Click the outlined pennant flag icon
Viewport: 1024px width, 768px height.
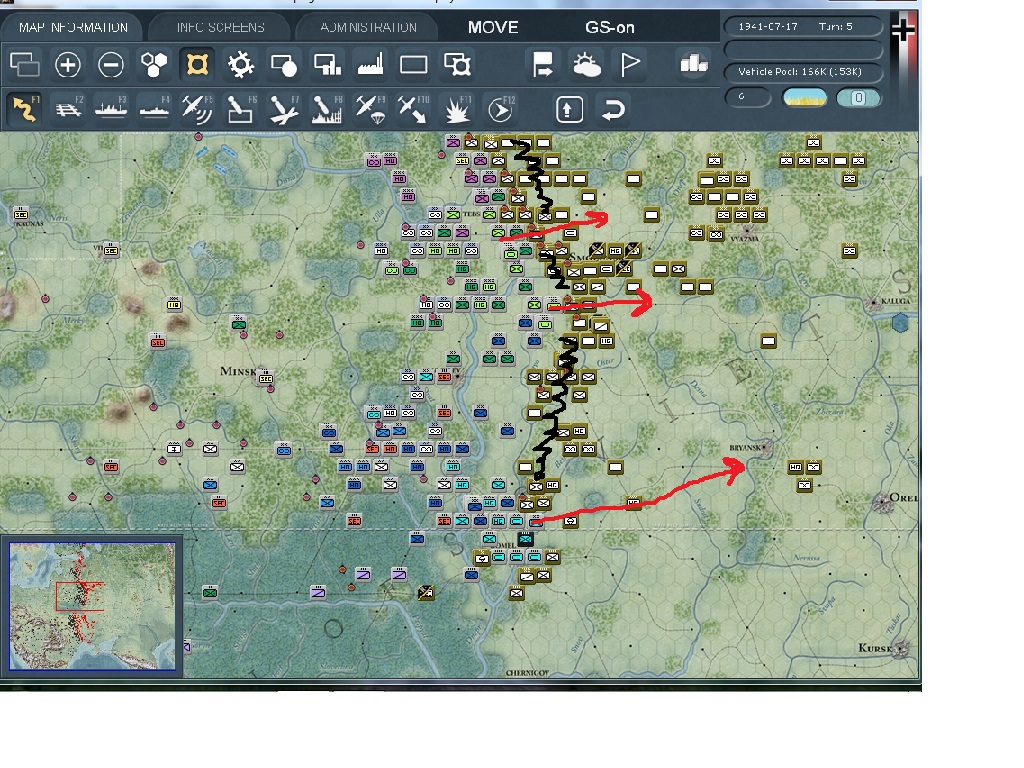point(630,65)
